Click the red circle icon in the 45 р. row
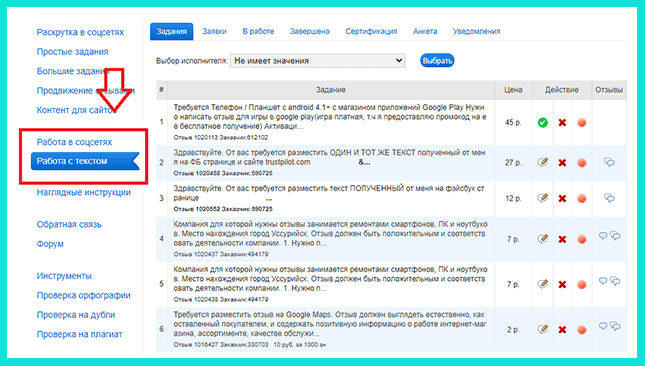The height and width of the screenshot is (366, 645). (x=582, y=123)
